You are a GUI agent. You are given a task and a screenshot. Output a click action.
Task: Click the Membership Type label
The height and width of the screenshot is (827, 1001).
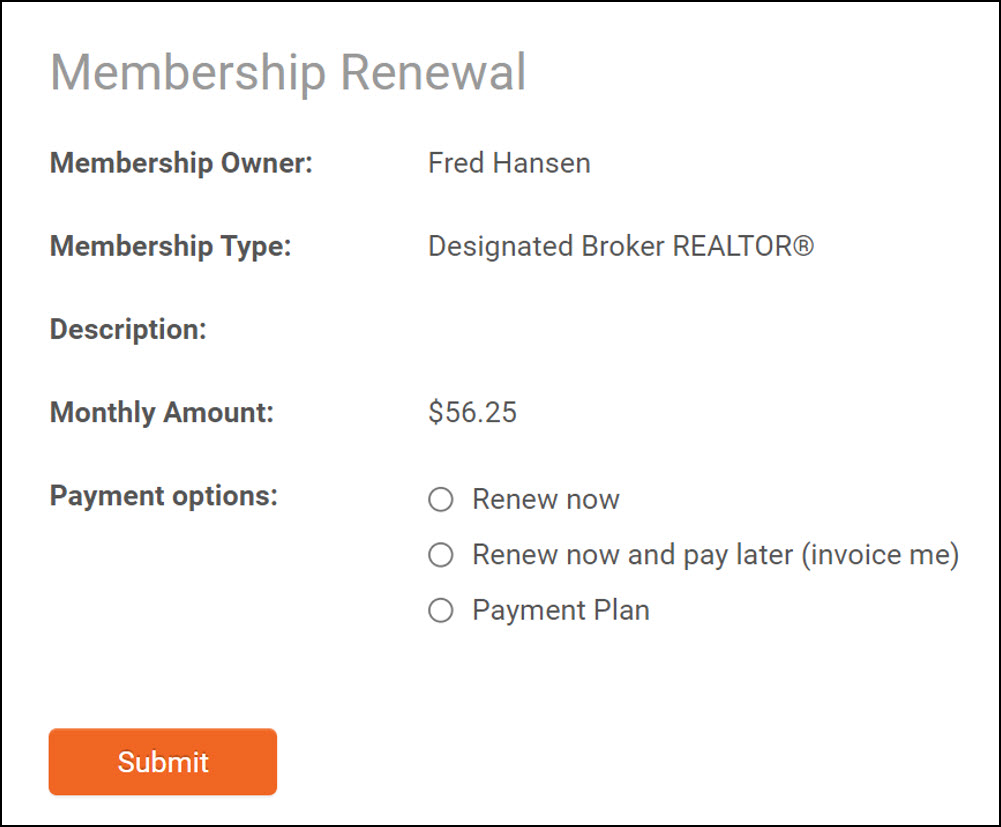click(x=170, y=246)
